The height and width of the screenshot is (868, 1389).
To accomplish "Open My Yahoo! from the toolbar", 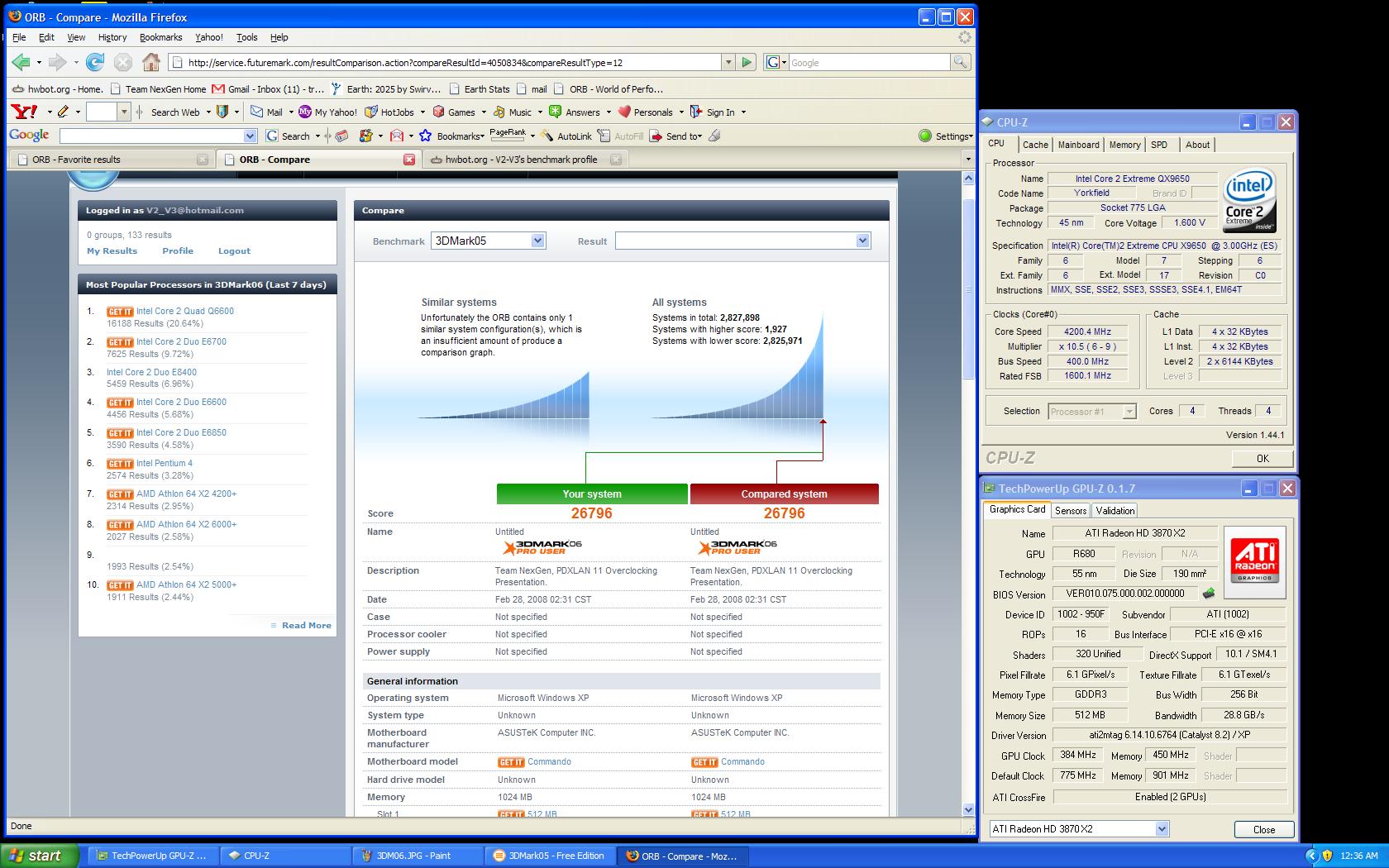I will pyautogui.click(x=328, y=112).
